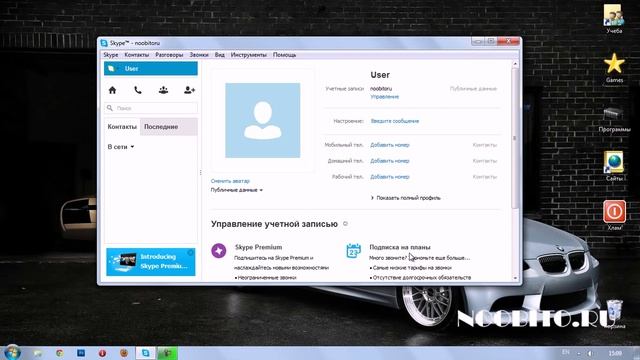The width and height of the screenshot is (640, 360).
Task: Click the volume icon in system tray
Action: coord(590,353)
